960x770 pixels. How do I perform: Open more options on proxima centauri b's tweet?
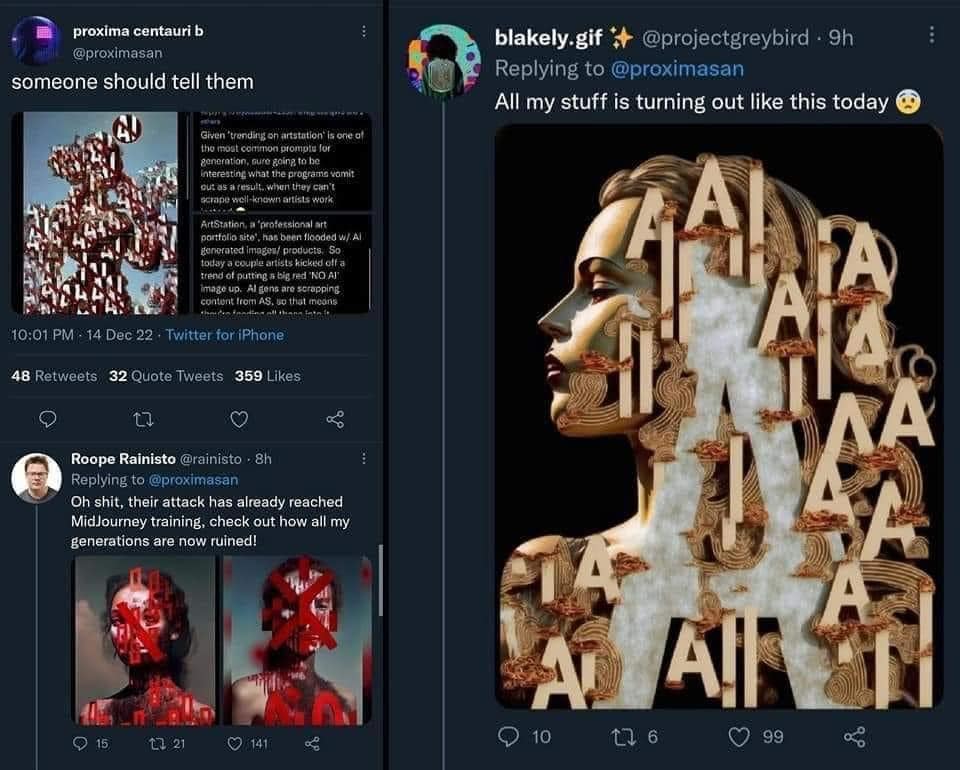click(x=363, y=32)
